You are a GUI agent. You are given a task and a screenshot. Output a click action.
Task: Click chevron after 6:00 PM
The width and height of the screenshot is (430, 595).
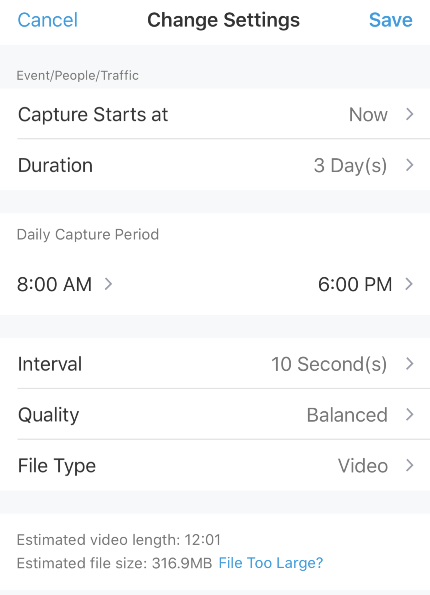pos(409,284)
